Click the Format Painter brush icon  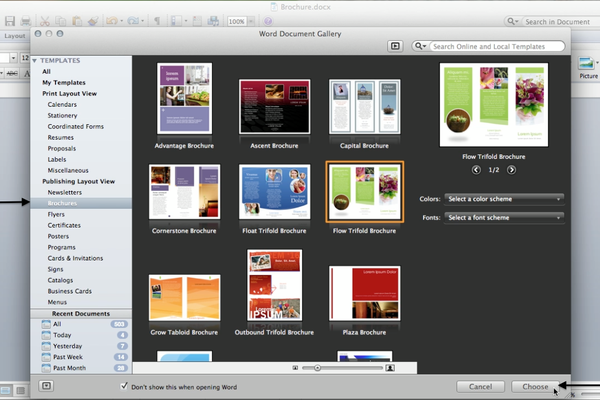(93, 21)
